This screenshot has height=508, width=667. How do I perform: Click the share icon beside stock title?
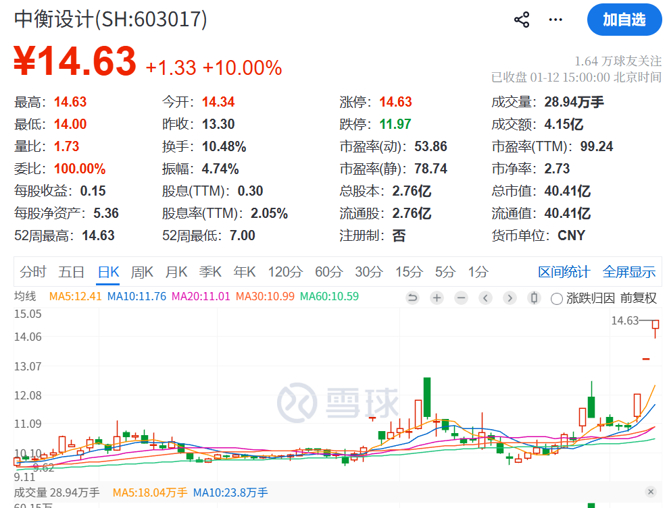click(522, 20)
